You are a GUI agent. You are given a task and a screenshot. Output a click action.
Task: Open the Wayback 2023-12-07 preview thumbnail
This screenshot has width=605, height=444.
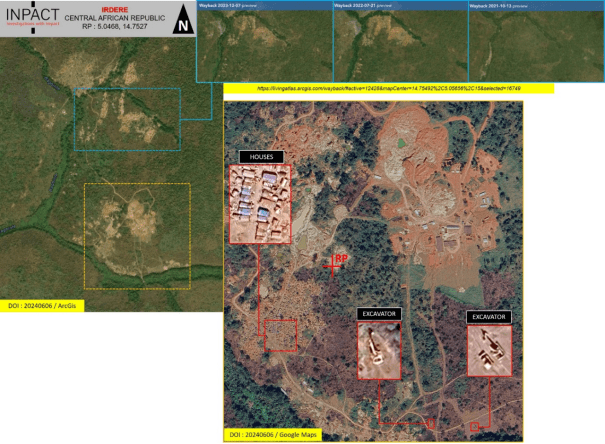[264, 44]
